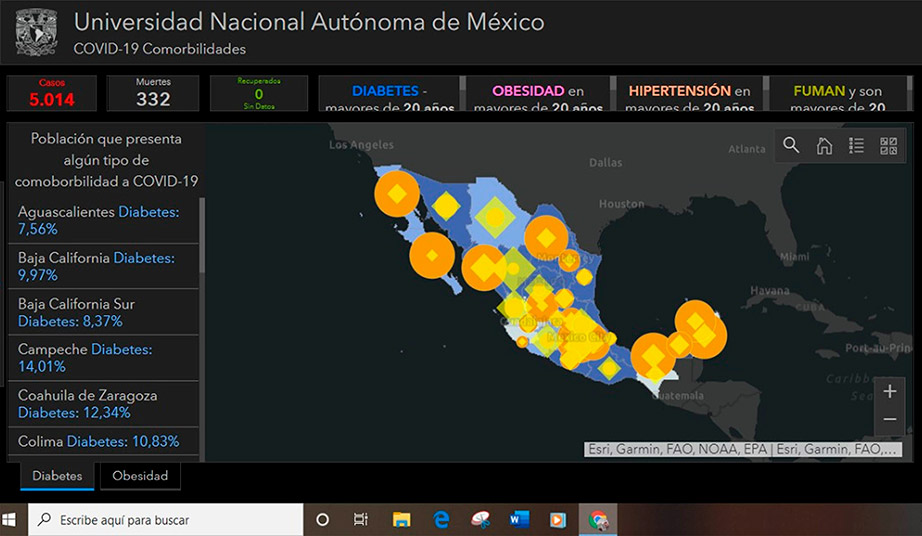The height and width of the screenshot is (536, 922).
Task: Switch to Chrome on taskbar
Action: (598, 520)
